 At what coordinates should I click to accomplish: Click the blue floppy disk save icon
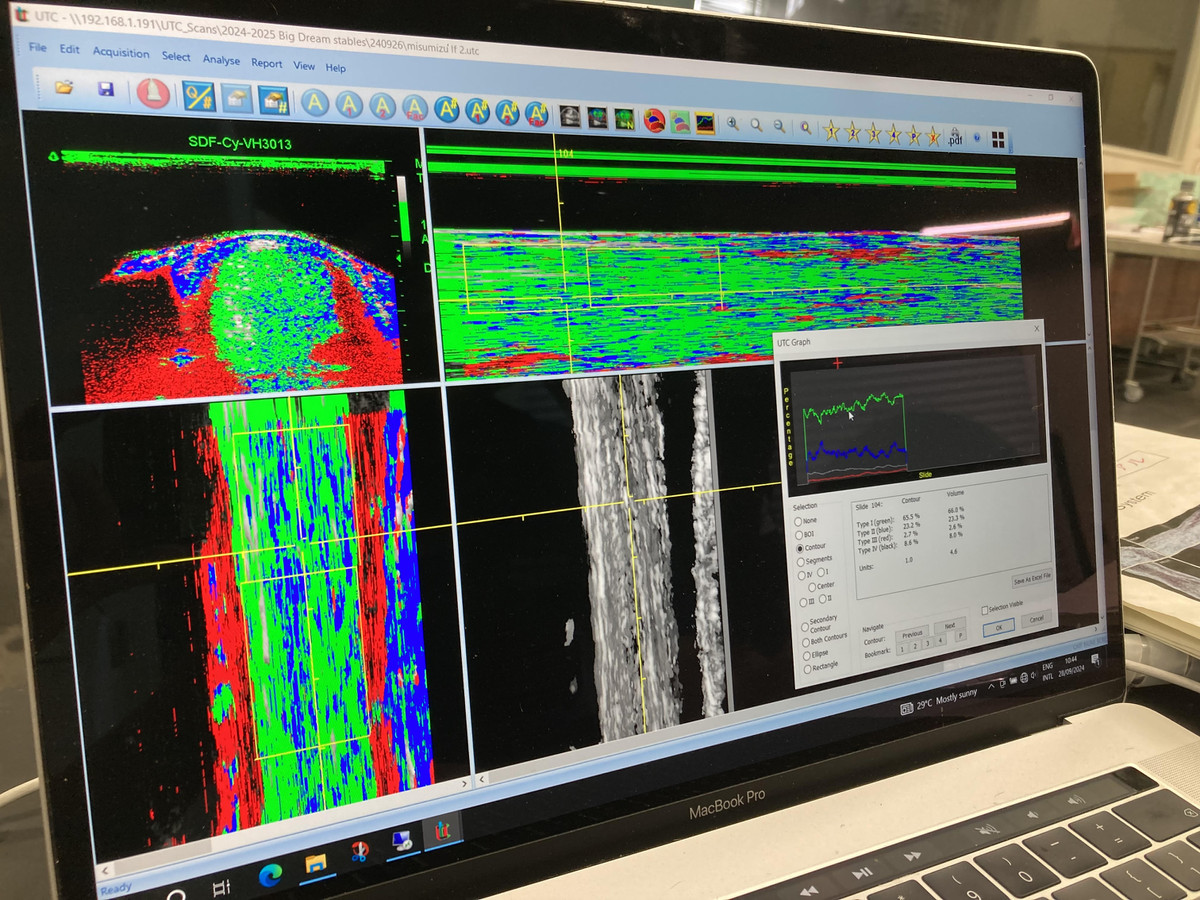(x=105, y=90)
